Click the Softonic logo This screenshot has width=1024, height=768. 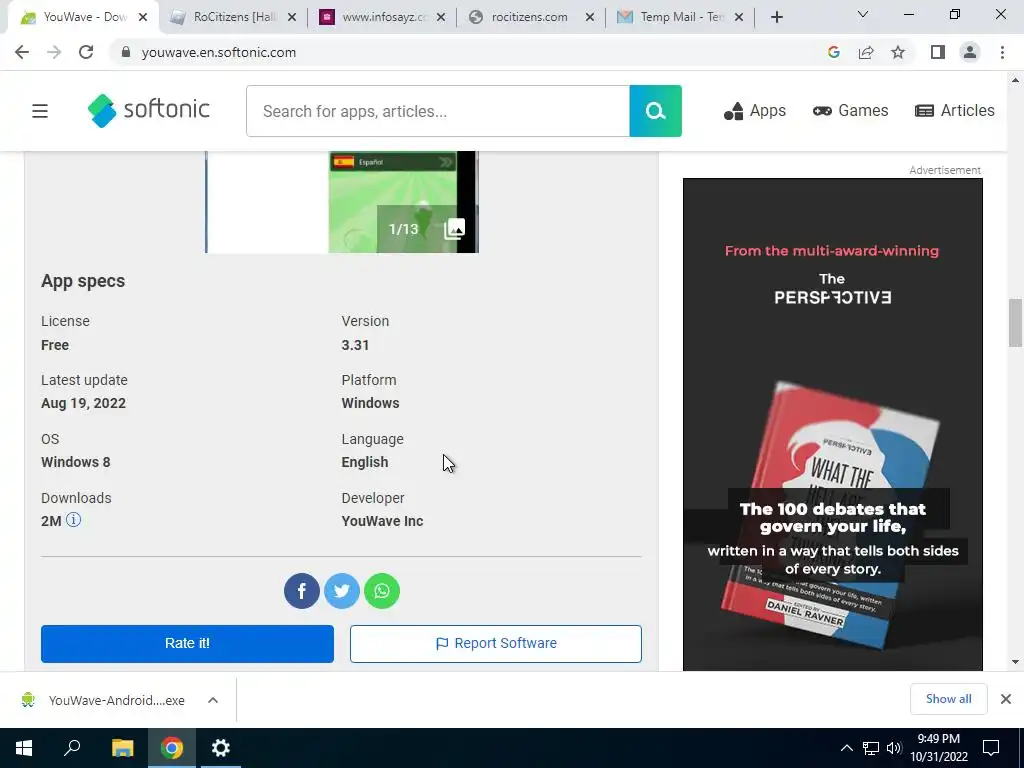point(149,110)
